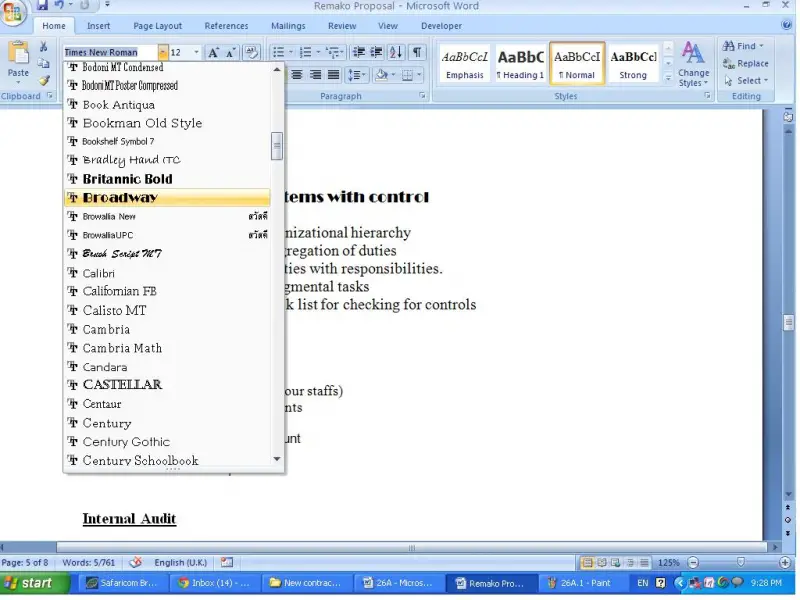Image resolution: width=800 pixels, height=600 pixels.
Task: Apply the Strong style
Action: tap(633, 63)
